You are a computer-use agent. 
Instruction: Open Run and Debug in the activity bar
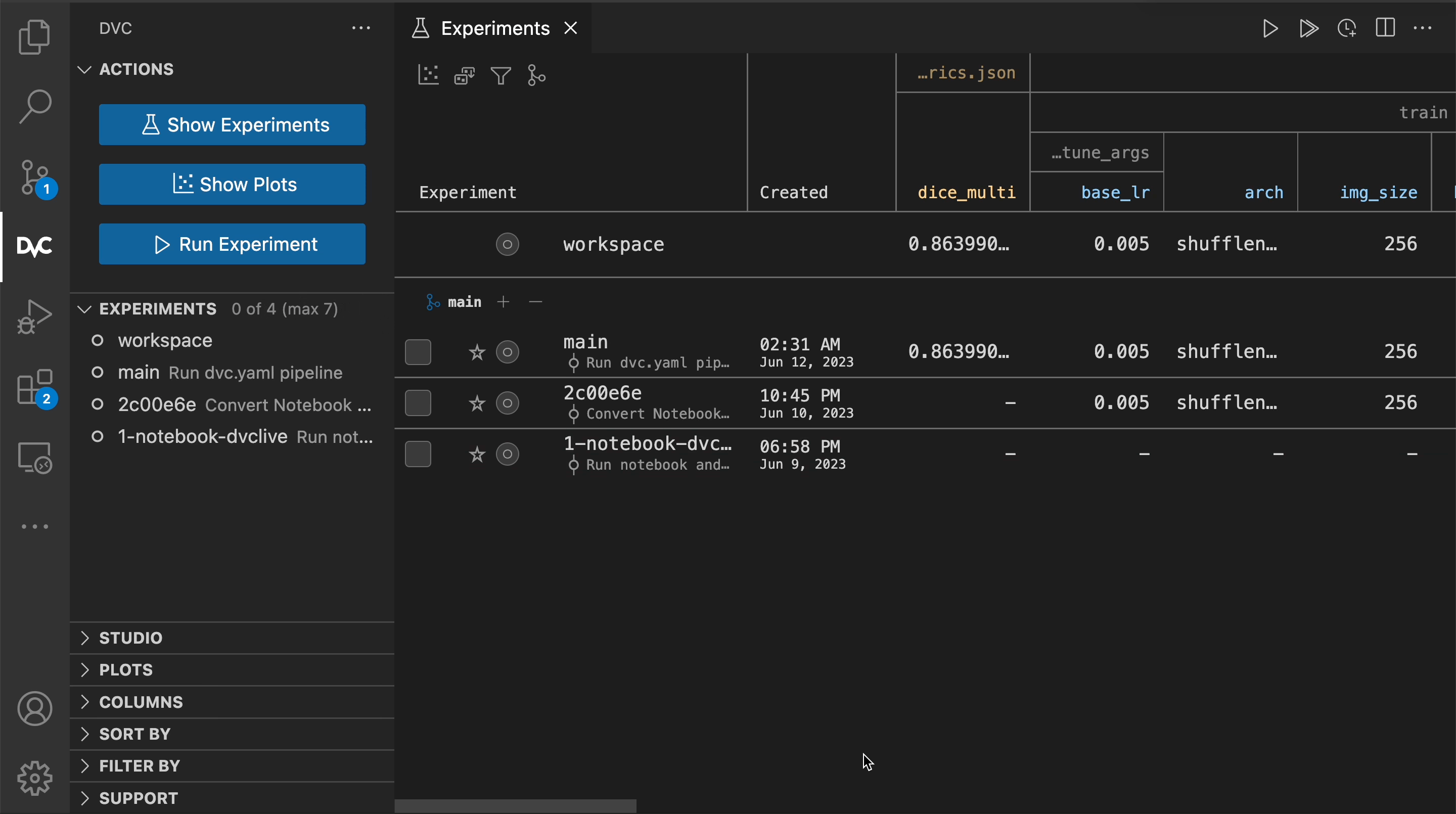coord(35,316)
